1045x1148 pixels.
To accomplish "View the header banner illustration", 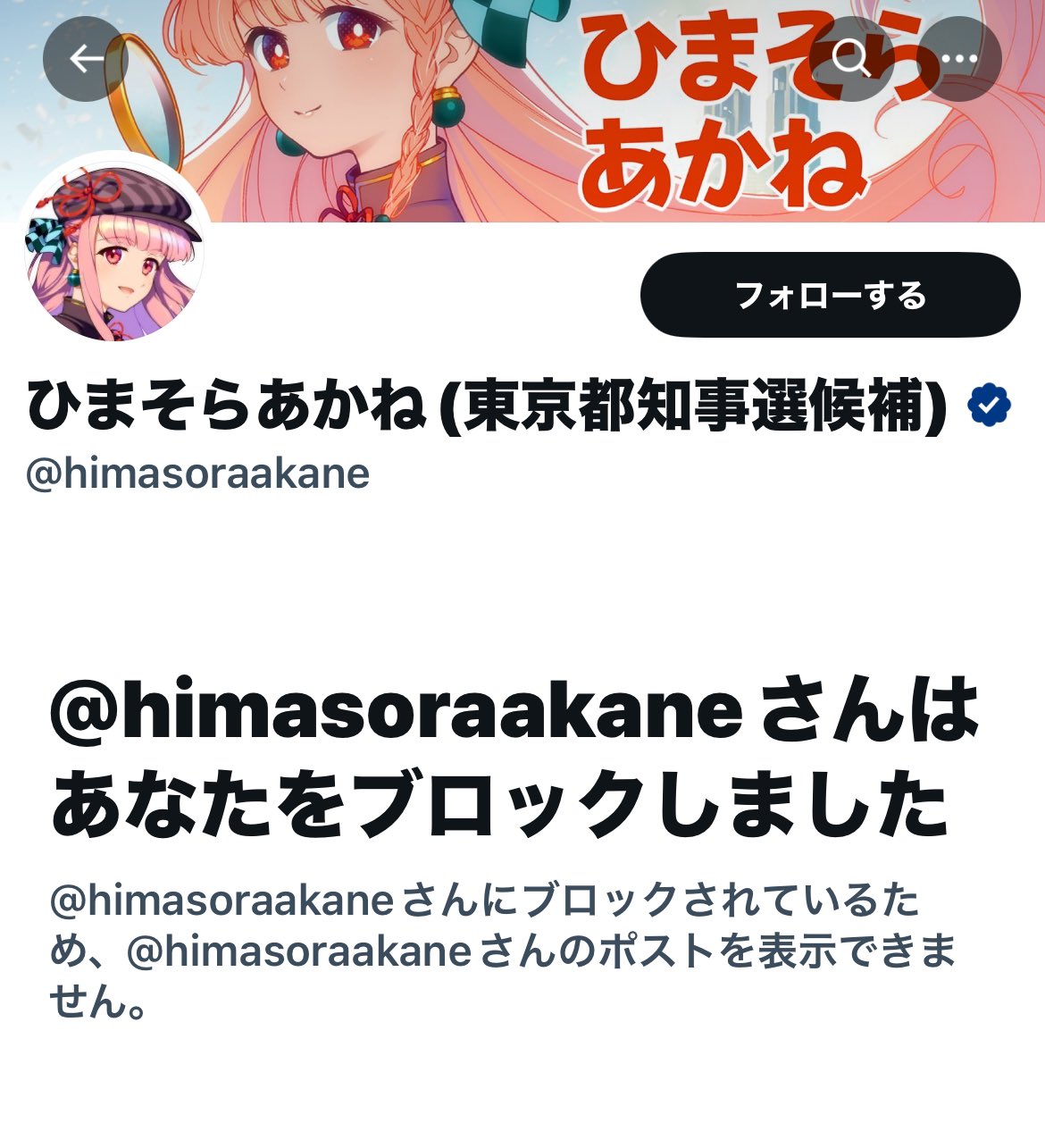I will coord(522,111).
